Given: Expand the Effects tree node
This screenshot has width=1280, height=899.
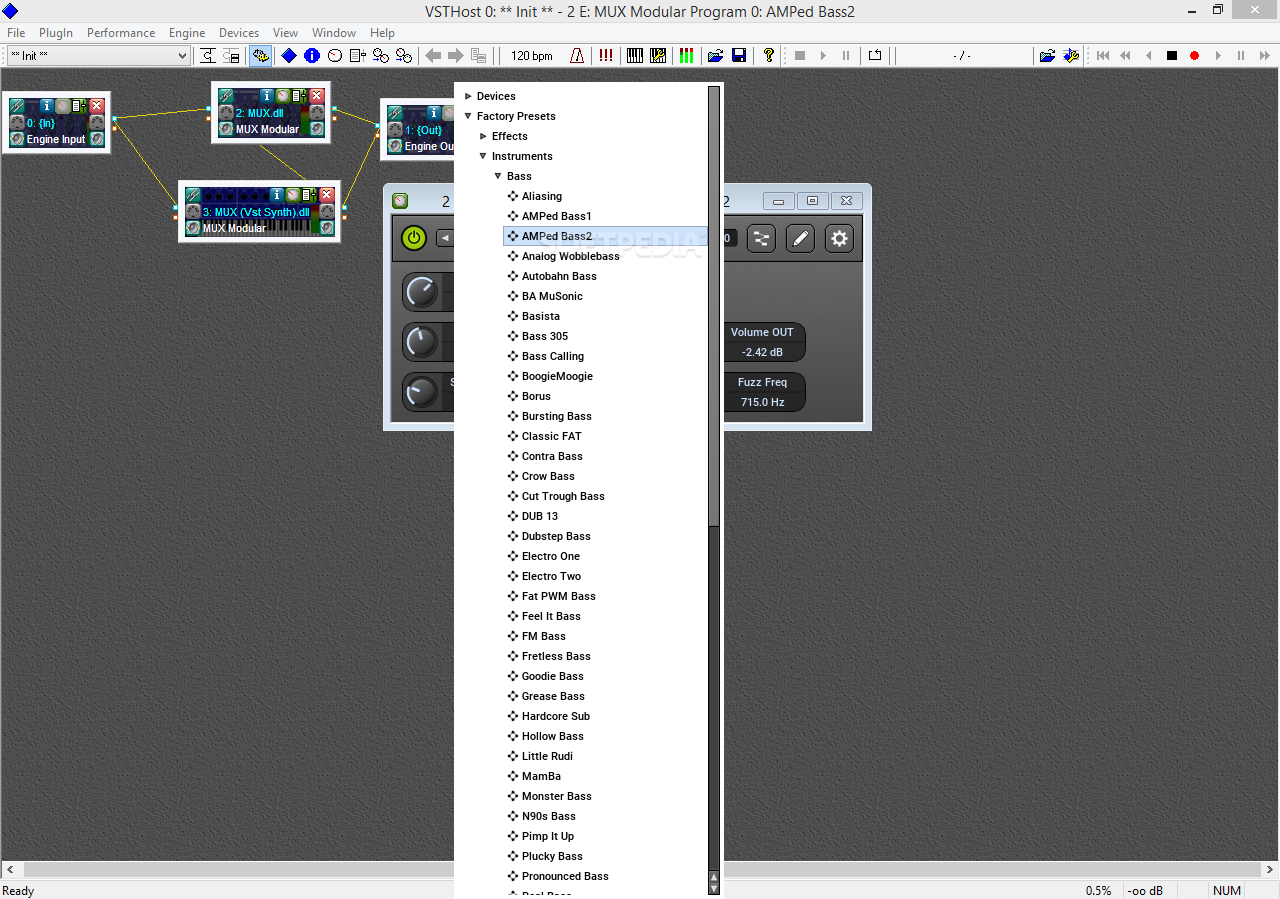Looking at the screenshot, I should 483,136.
